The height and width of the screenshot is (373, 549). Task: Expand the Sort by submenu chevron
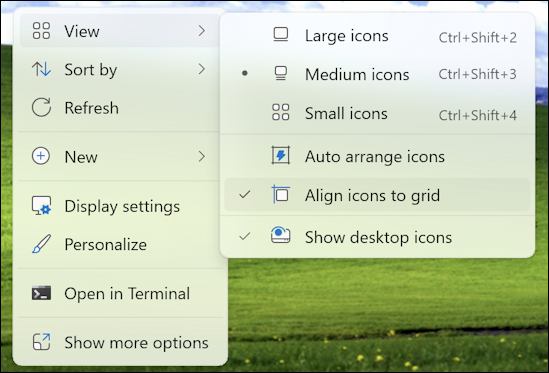click(201, 69)
